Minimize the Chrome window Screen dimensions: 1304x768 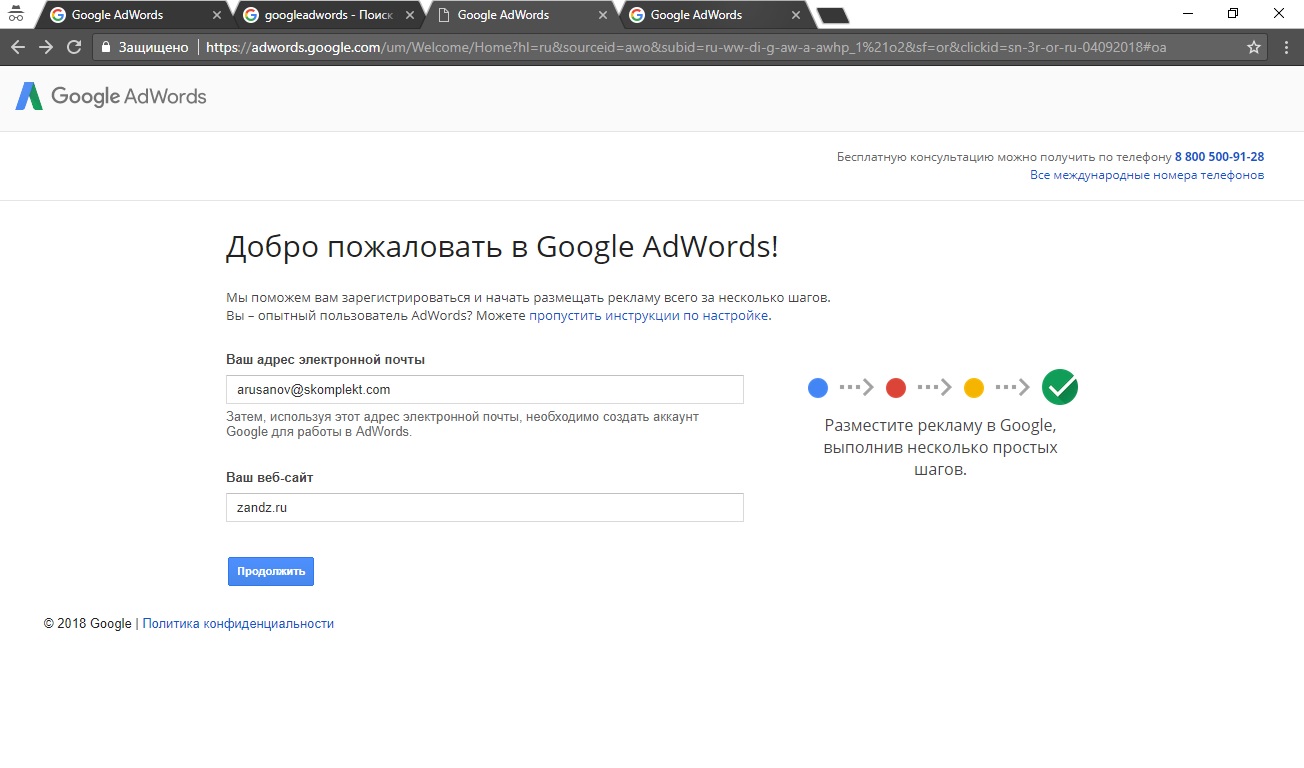(x=1187, y=14)
